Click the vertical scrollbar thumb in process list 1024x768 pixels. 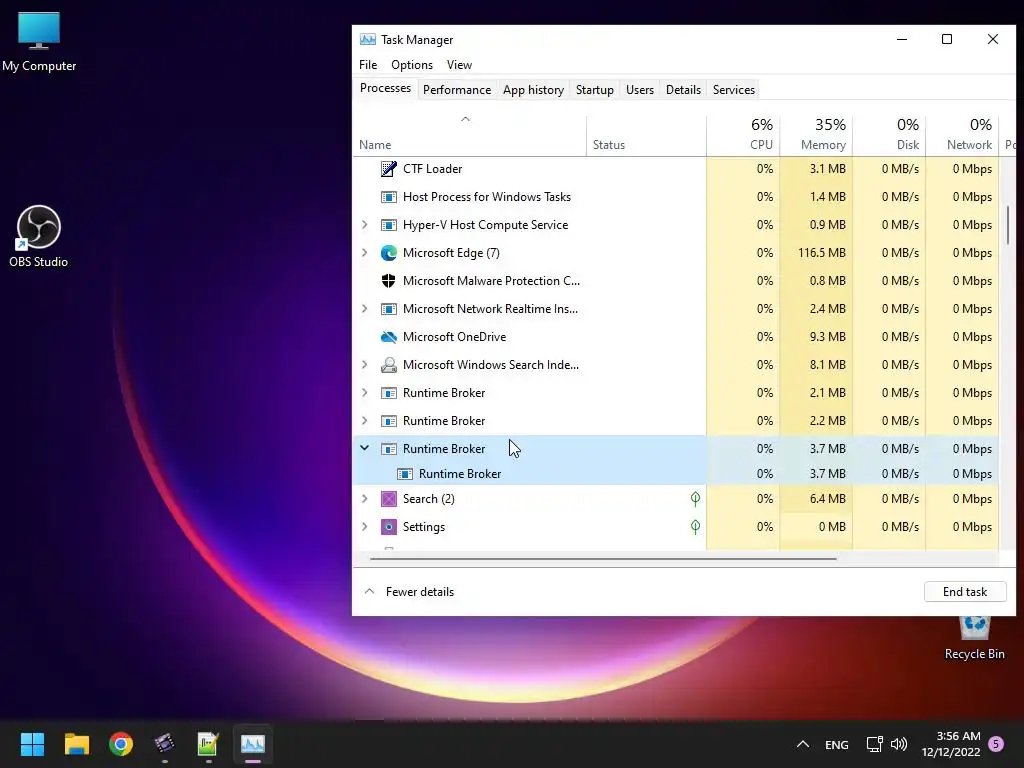(x=1008, y=225)
